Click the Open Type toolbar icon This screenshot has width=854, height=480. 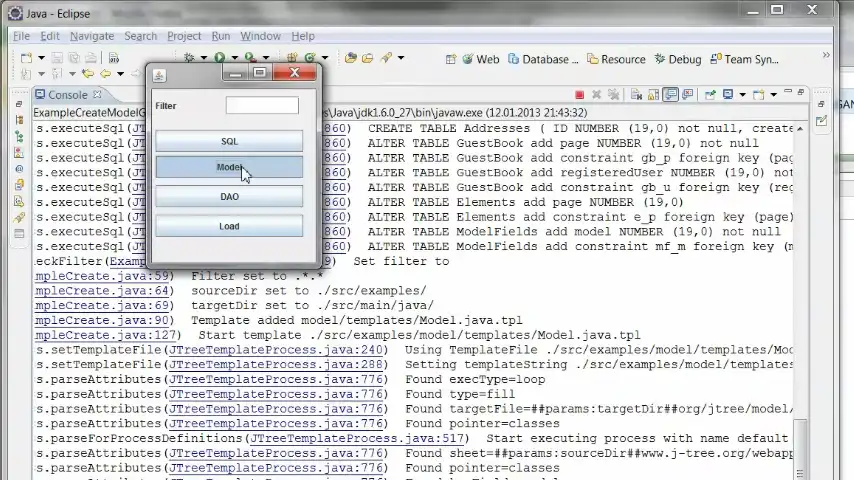coord(351,57)
